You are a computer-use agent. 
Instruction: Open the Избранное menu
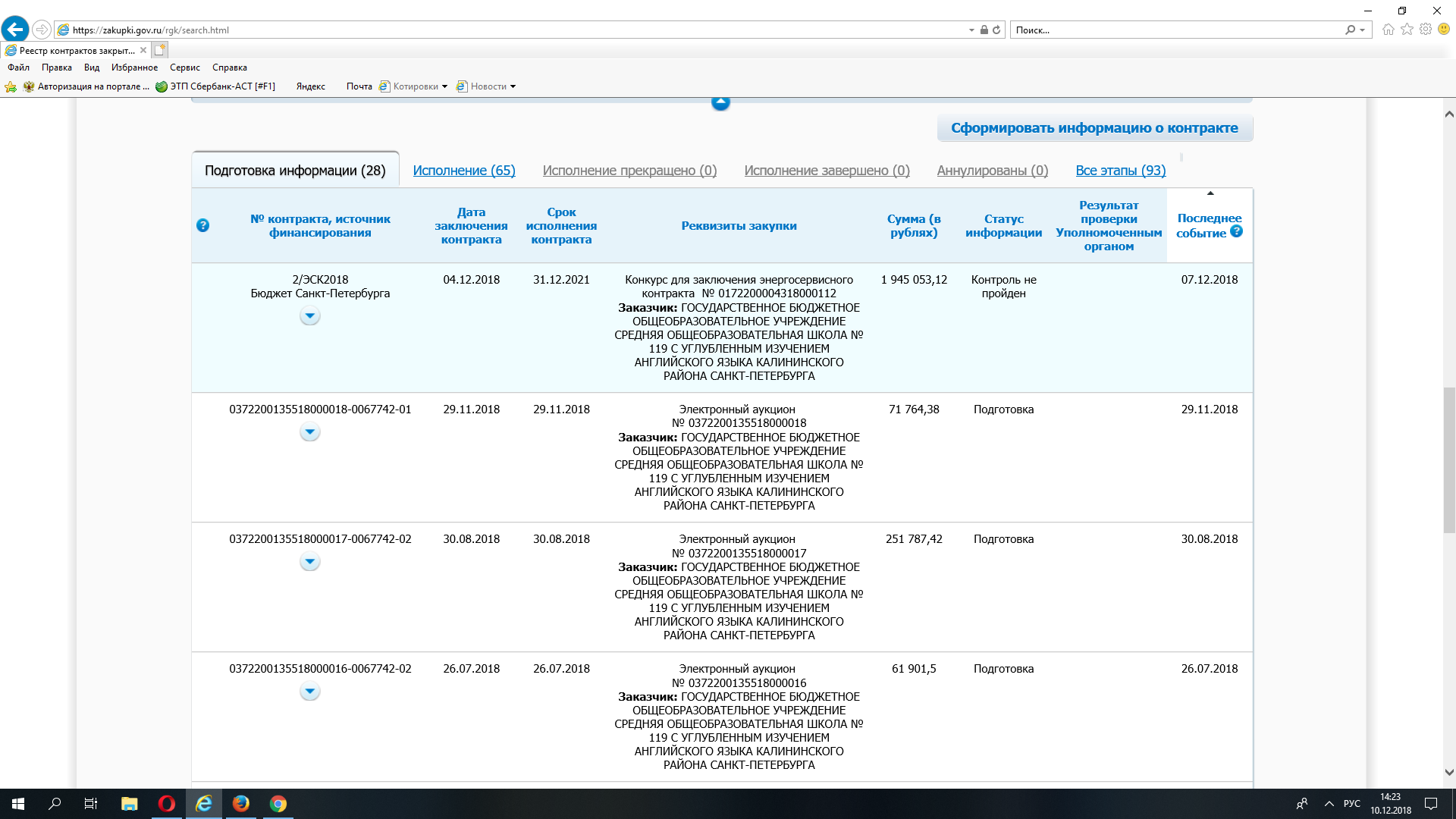134,67
